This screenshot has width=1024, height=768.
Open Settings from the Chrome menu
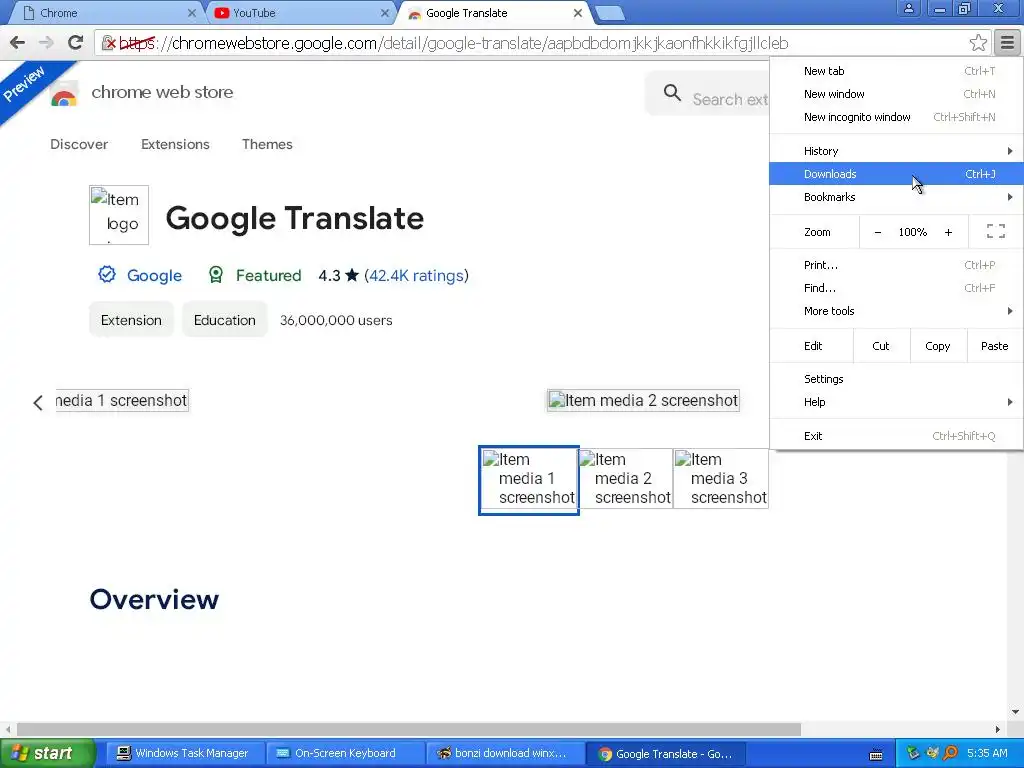(x=896, y=379)
